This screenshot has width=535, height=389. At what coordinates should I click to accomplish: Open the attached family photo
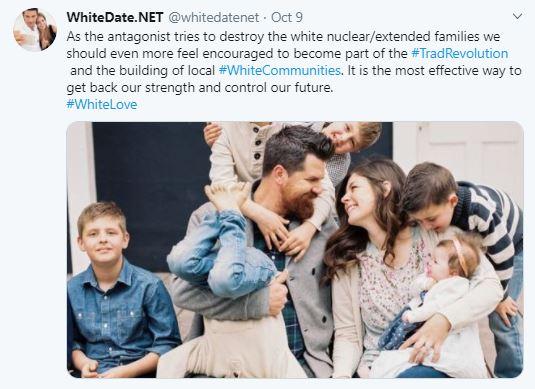[295, 249]
